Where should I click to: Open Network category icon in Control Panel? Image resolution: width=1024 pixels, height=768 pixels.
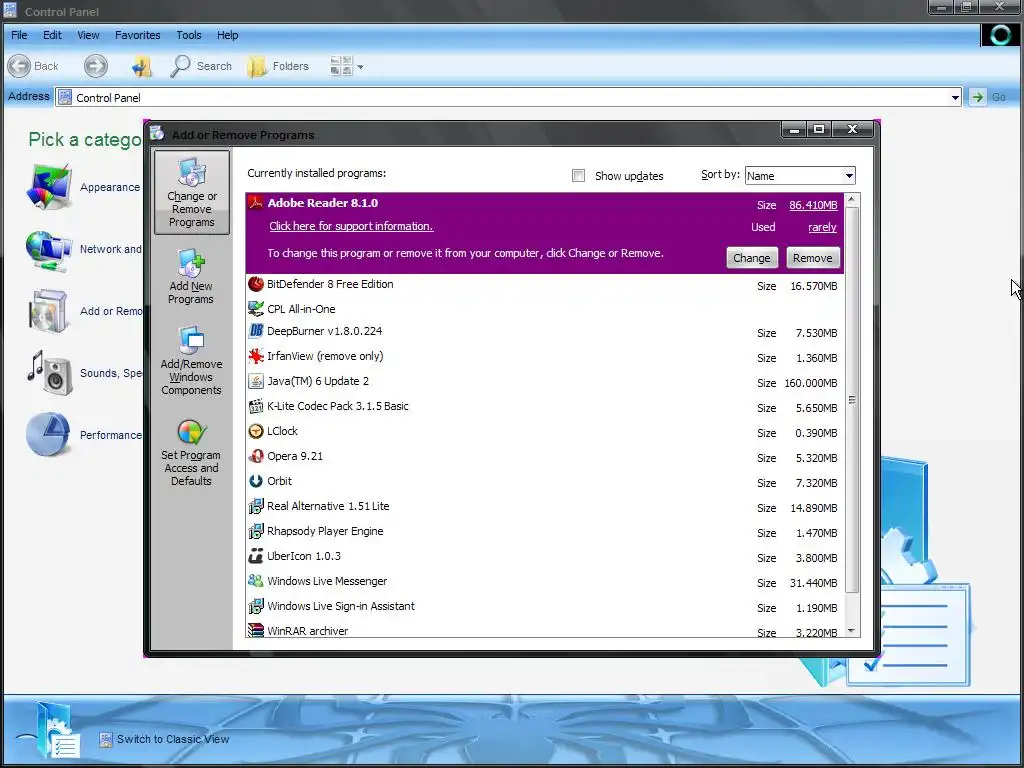[x=49, y=250]
